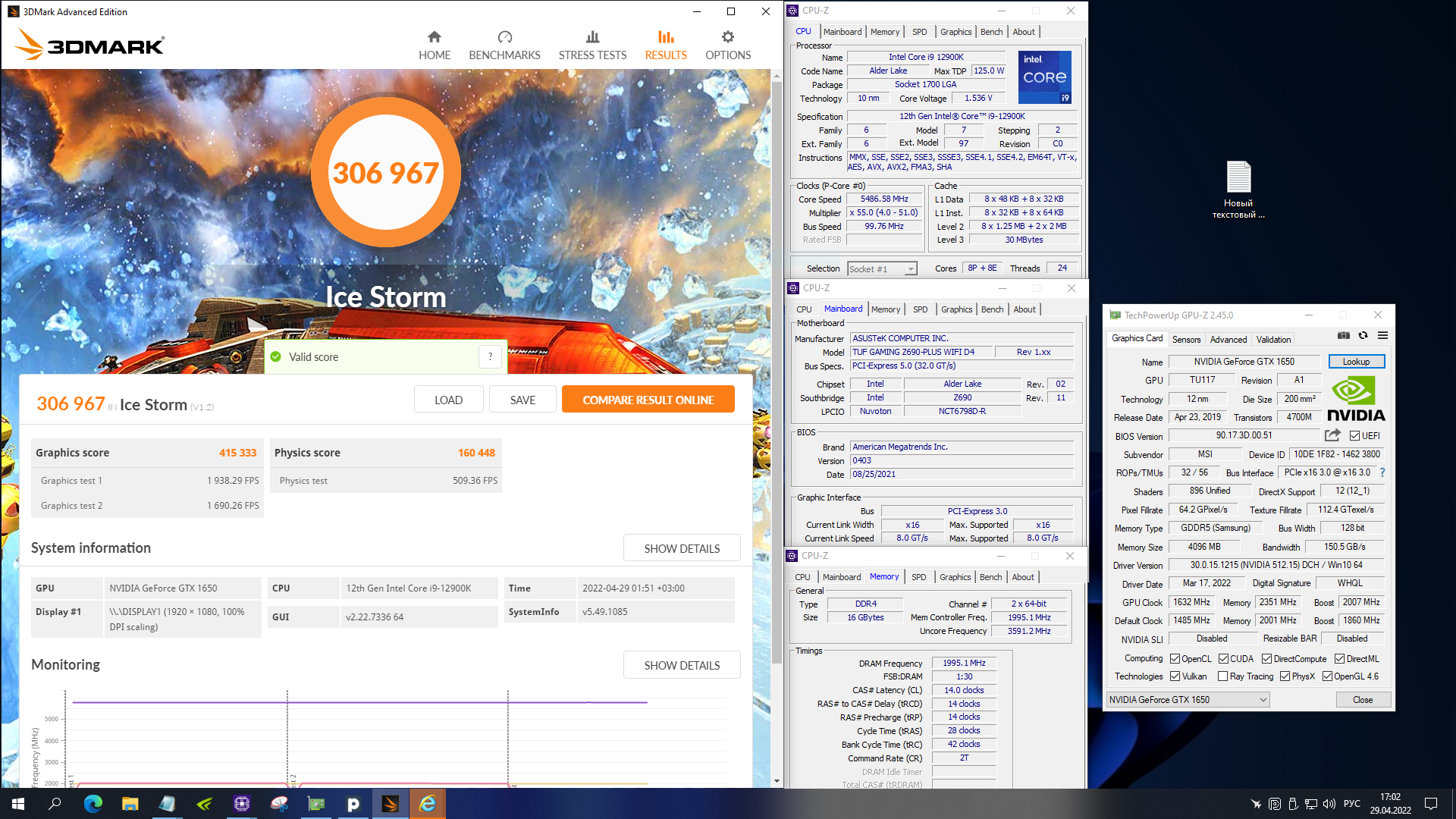The image size is (1456, 819).
Task: Click the GPU-Z screenshot camera icon
Action: click(1344, 335)
